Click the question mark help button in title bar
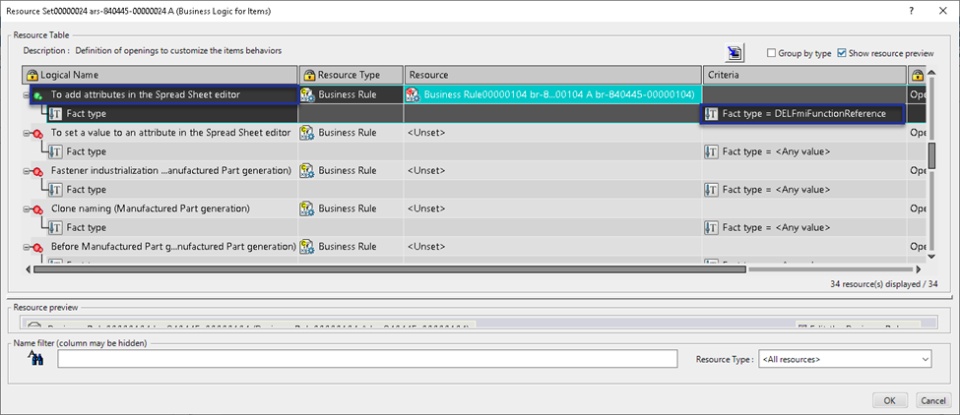Screen dimensions: 960x415 (x=912, y=10)
